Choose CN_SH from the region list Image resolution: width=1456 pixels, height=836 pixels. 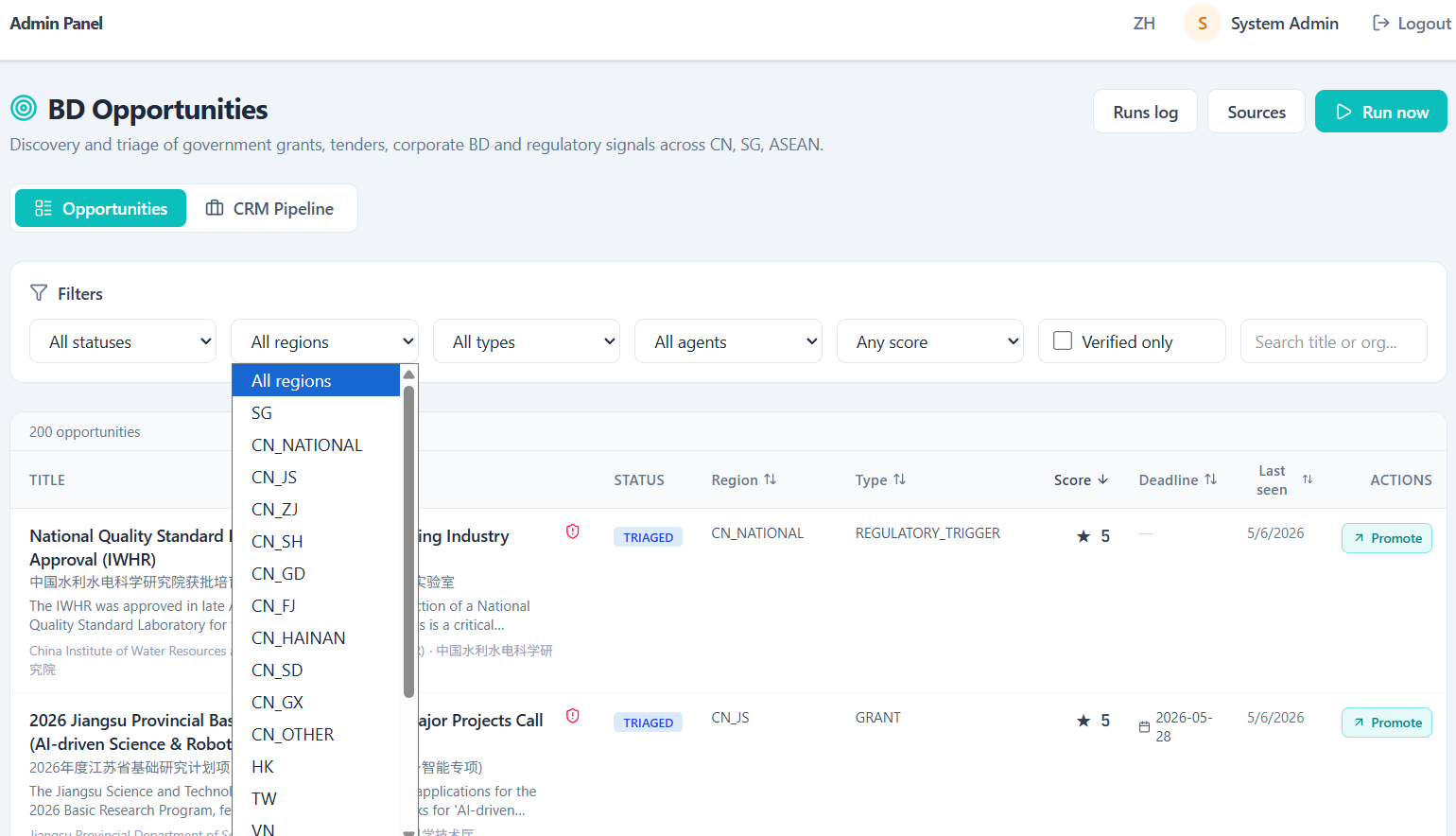tap(316, 541)
